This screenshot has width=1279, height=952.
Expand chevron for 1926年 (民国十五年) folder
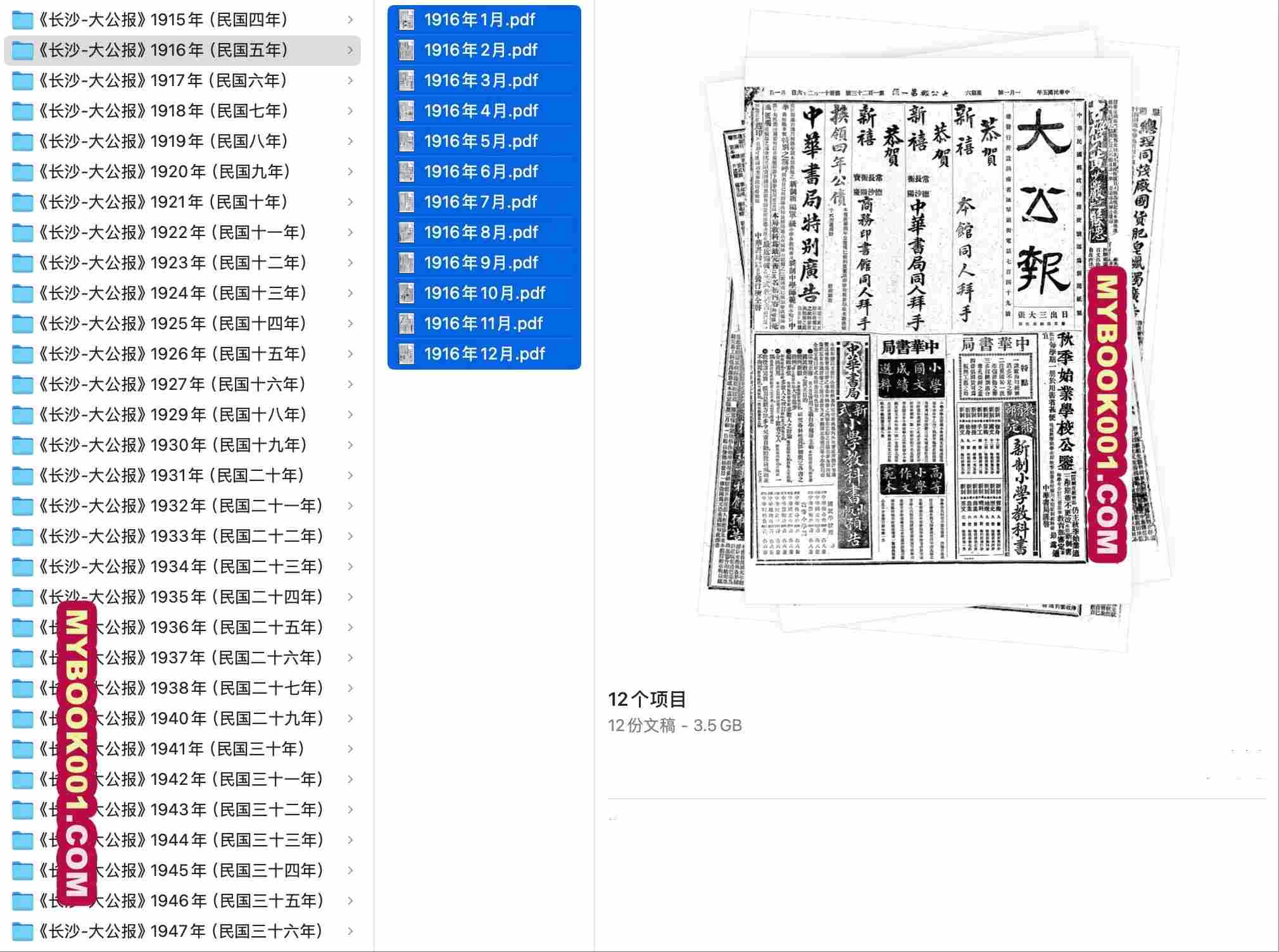coord(350,354)
